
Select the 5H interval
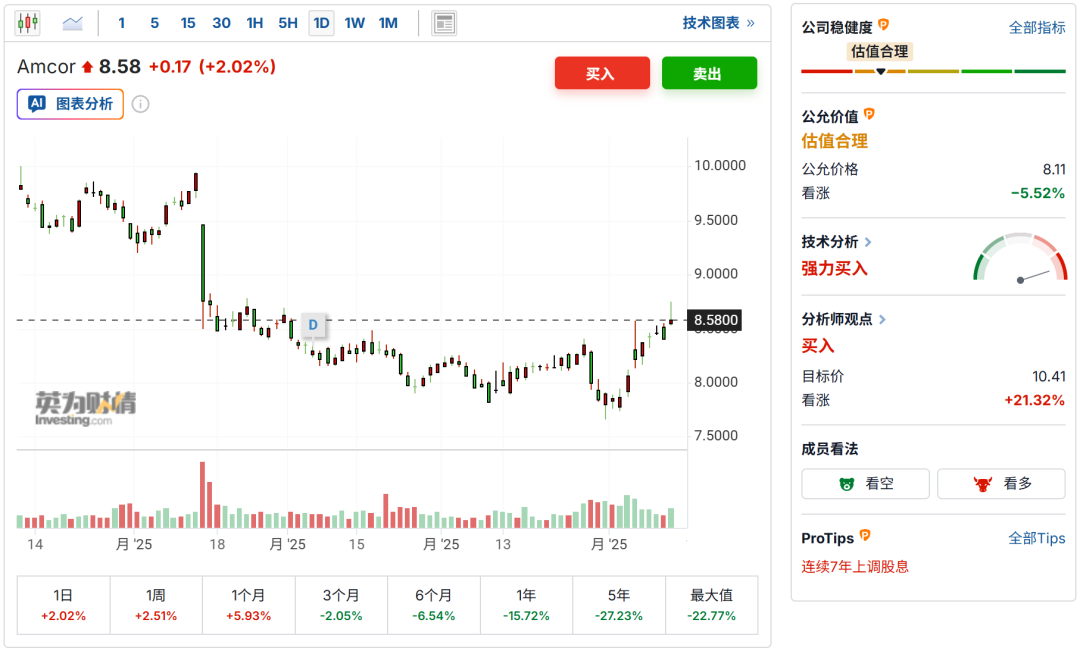tap(288, 23)
